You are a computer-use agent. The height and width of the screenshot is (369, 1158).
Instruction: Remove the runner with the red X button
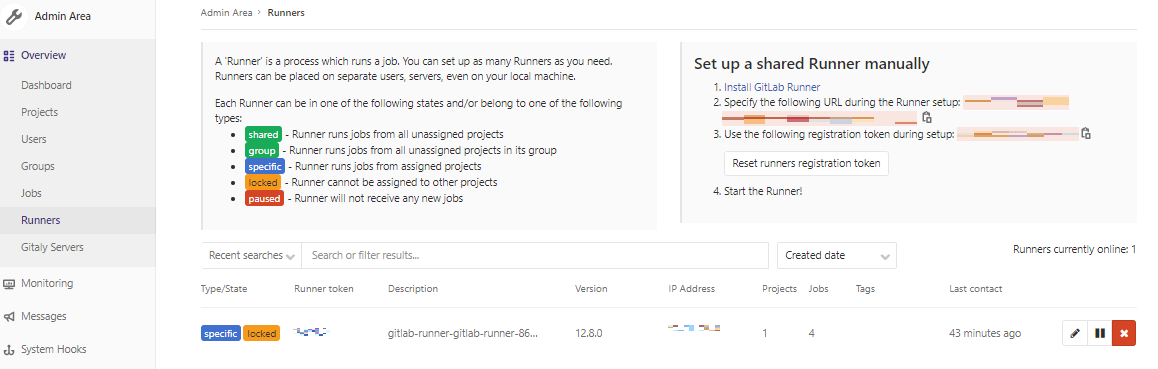pos(1124,333)
